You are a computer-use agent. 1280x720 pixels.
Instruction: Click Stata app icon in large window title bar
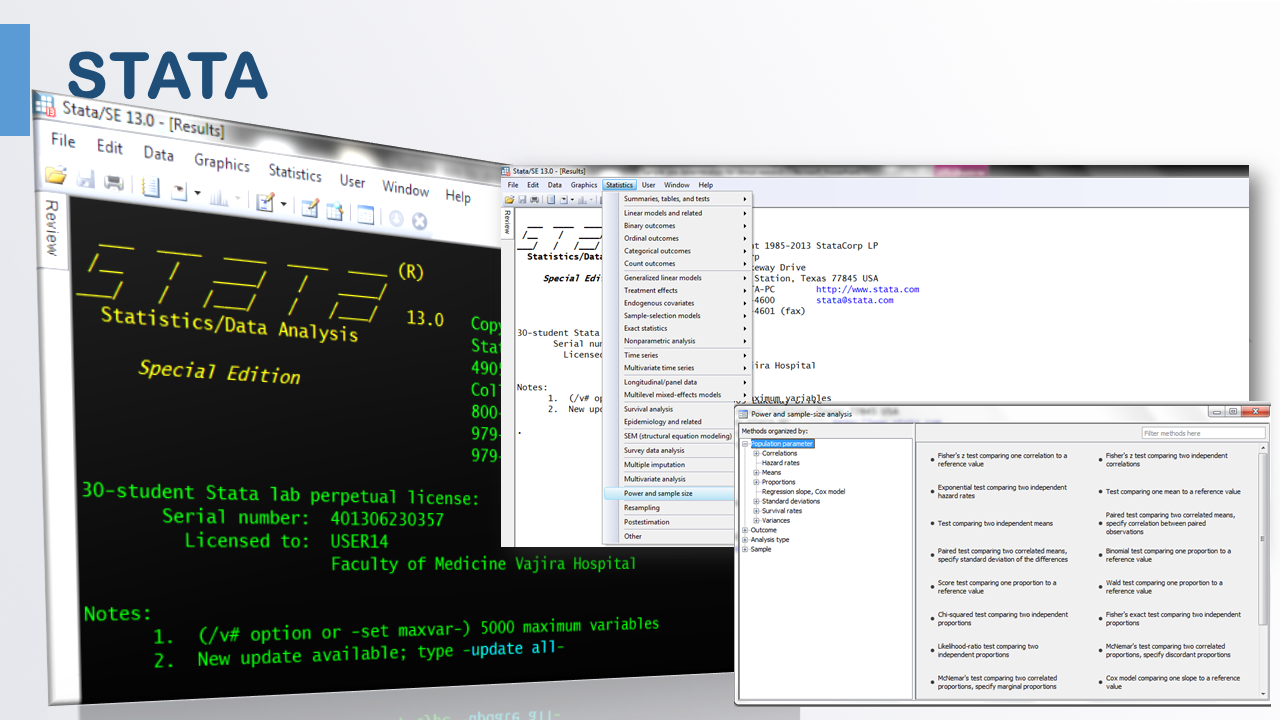coord(45,107)
